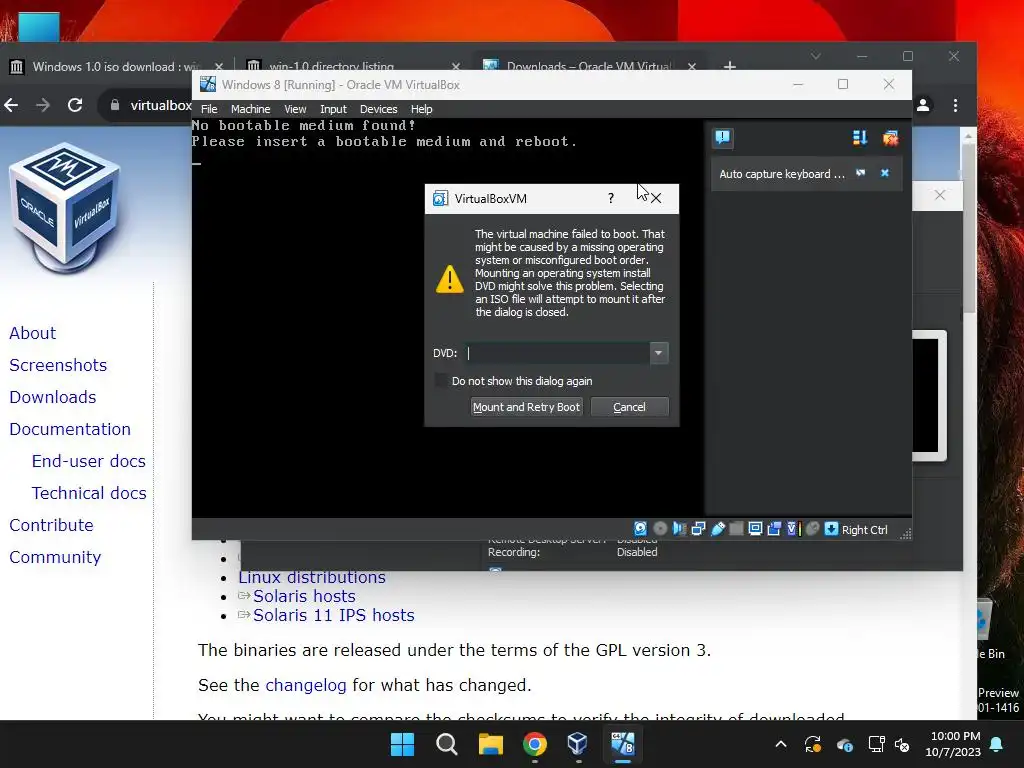Click the USB devices status icon
Screen dimensions: 1024x768
717,529
